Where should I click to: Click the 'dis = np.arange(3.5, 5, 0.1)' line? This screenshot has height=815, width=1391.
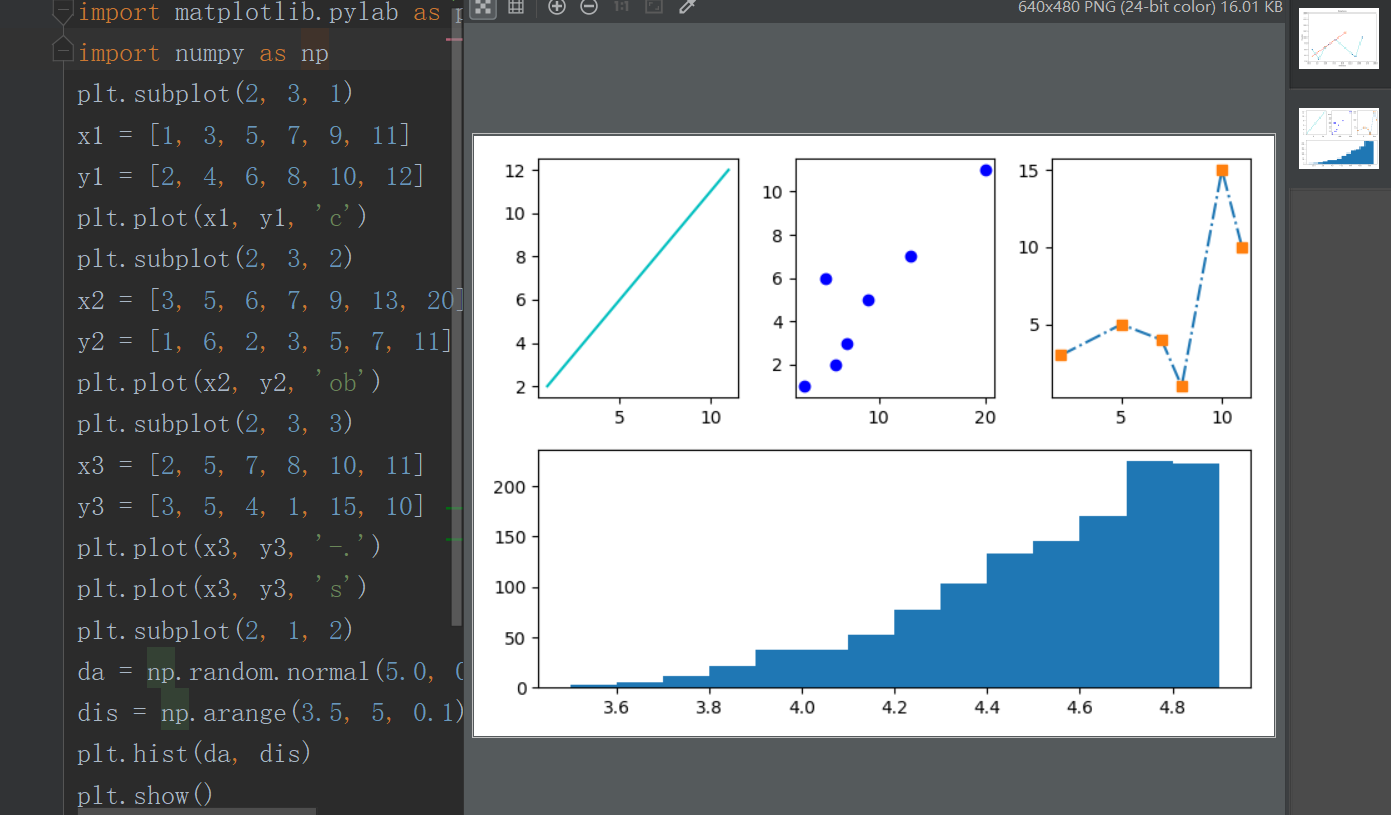(271, 713)
